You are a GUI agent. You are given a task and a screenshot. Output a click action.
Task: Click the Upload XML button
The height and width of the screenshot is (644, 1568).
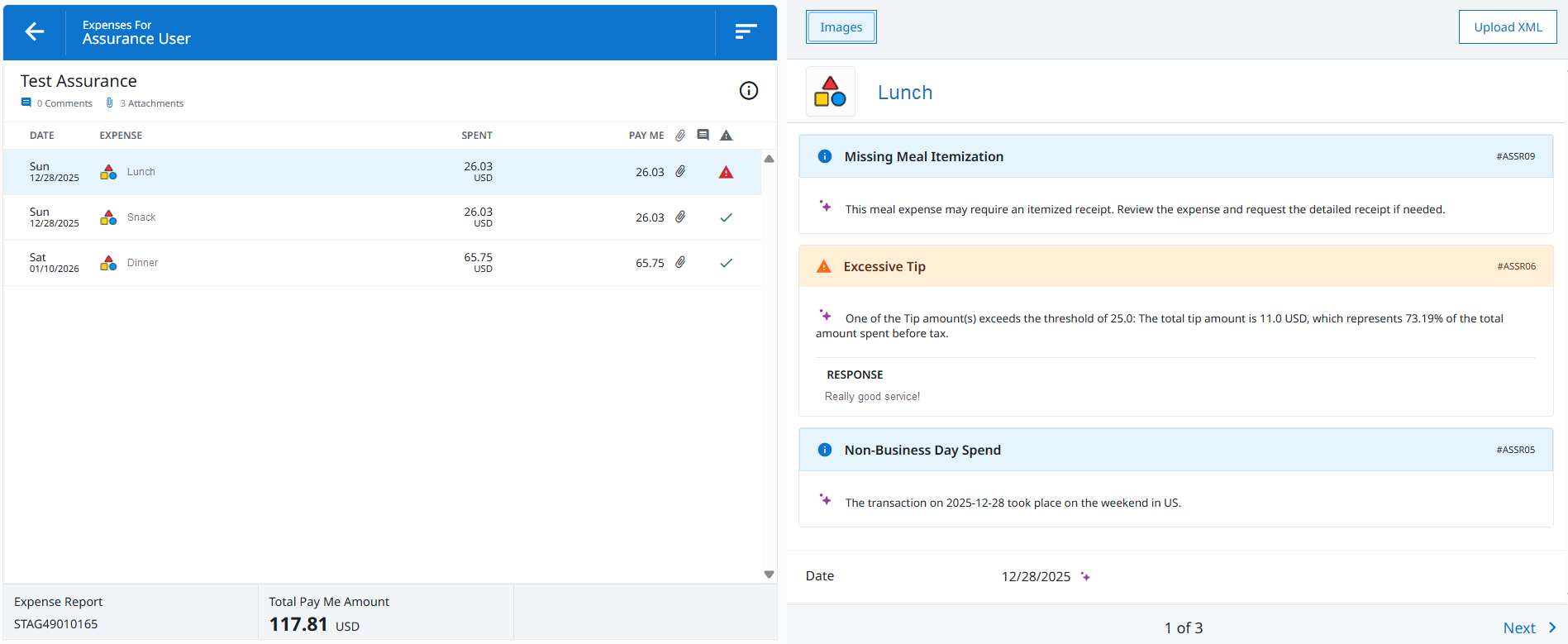coord(1507,27)
